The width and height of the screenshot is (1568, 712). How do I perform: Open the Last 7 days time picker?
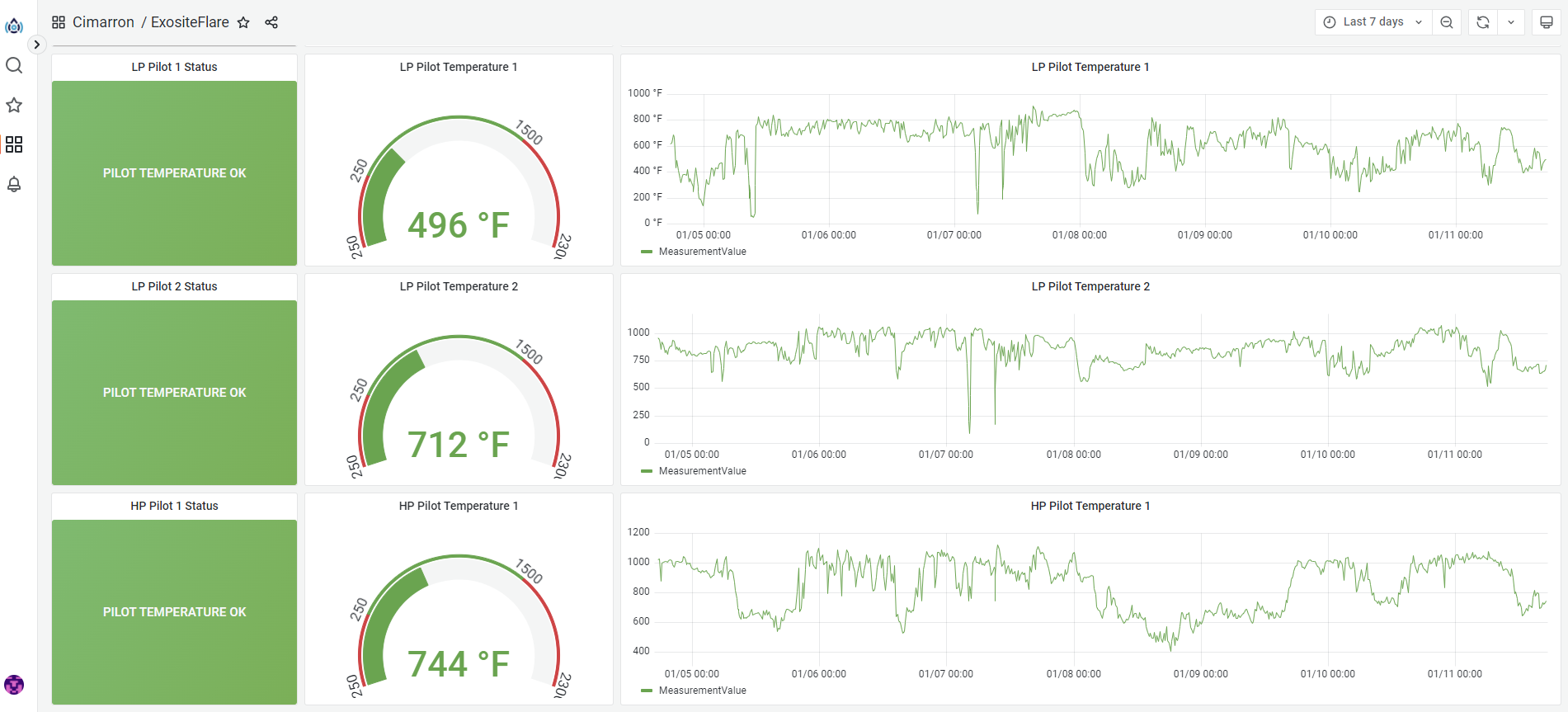1373,22
